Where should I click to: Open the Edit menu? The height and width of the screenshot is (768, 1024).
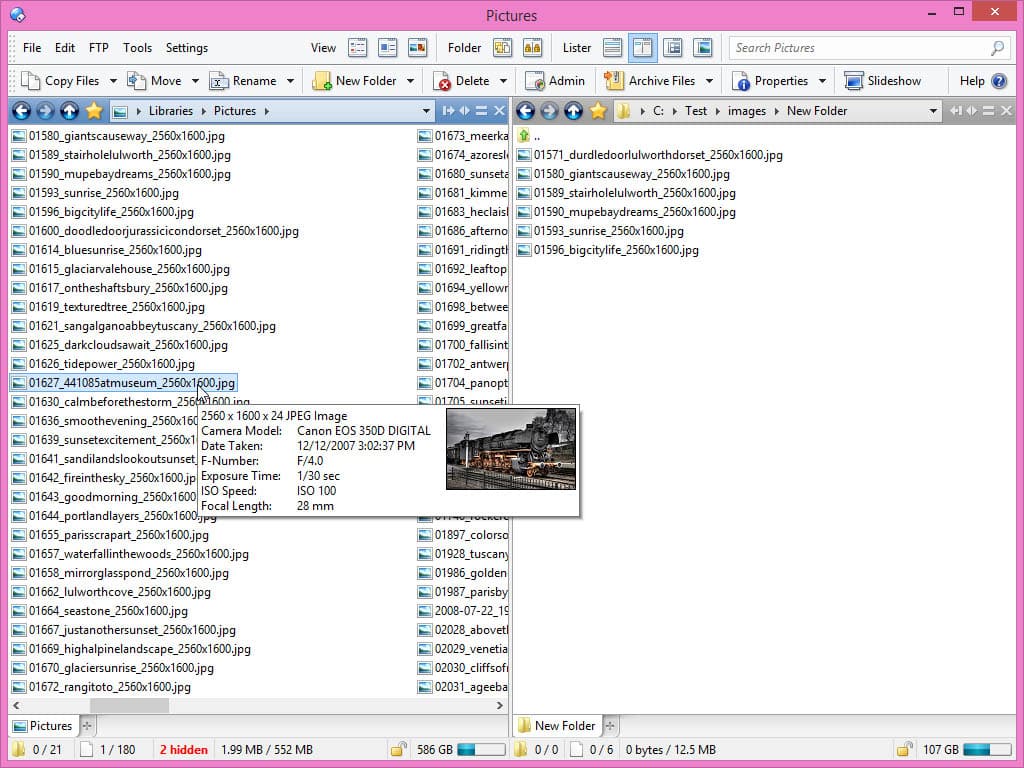click(65, 48)
